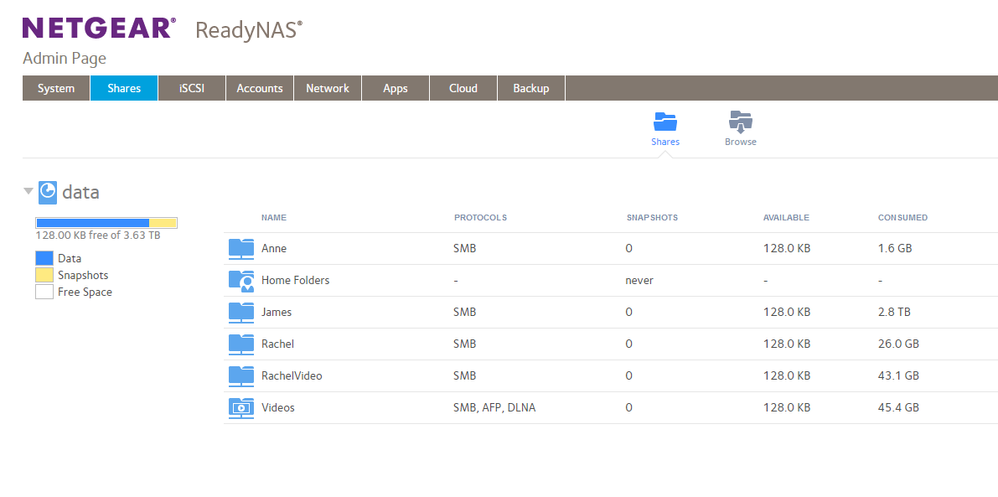Click the Videos share name

coord(278,408)
